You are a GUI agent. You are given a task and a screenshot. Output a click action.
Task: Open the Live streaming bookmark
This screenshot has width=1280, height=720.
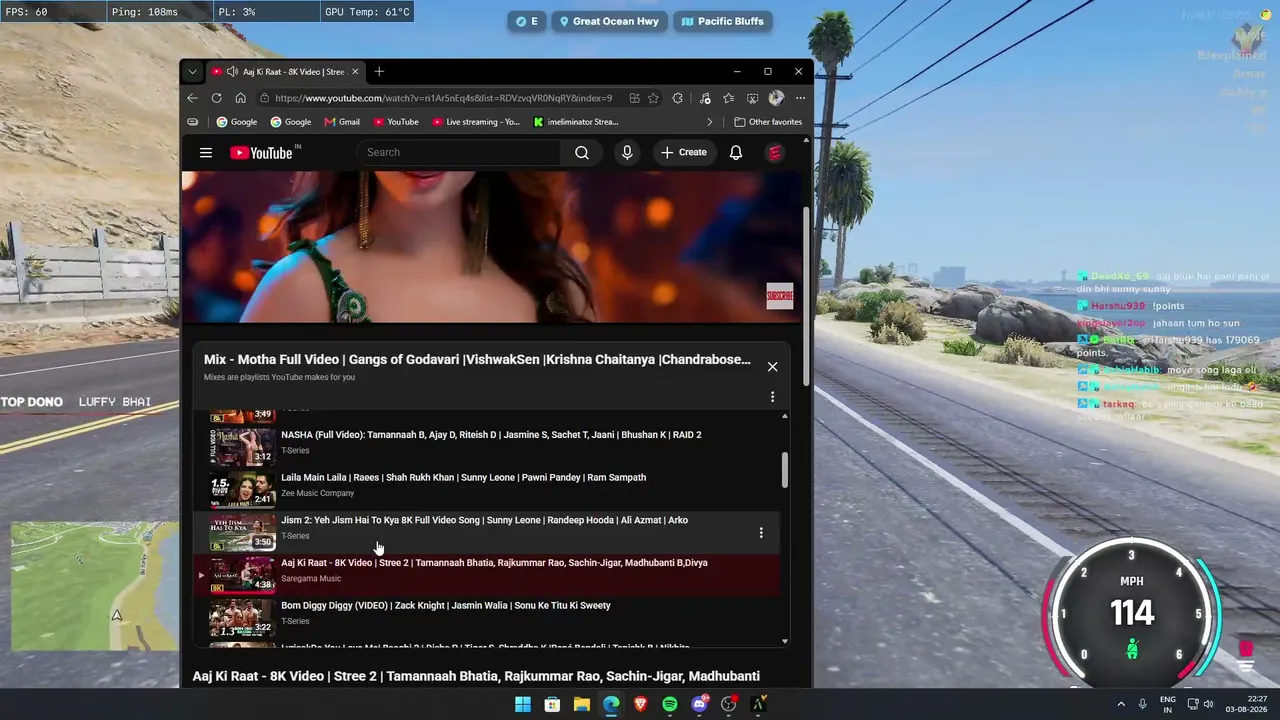(476, 122)
